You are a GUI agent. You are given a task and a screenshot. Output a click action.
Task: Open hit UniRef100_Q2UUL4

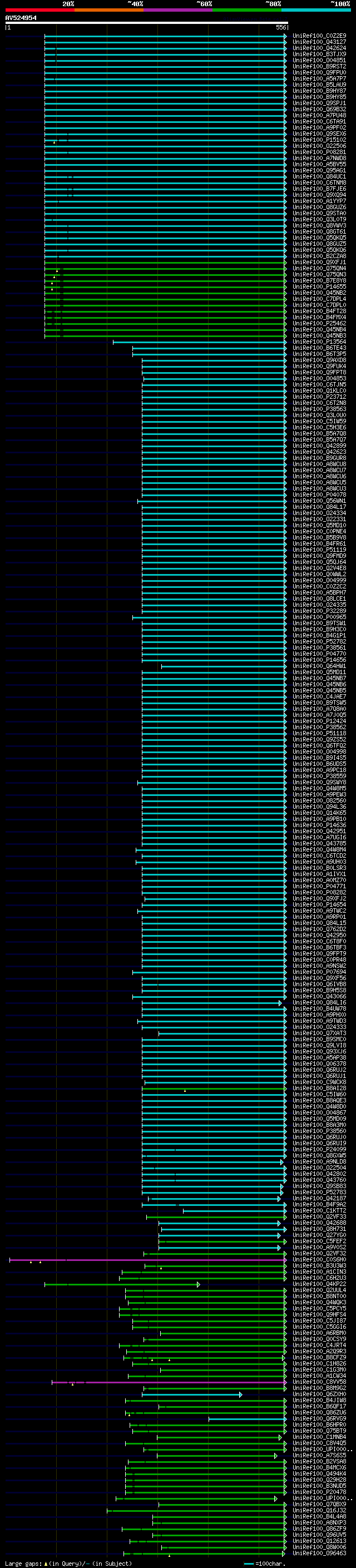(319, 1290)
